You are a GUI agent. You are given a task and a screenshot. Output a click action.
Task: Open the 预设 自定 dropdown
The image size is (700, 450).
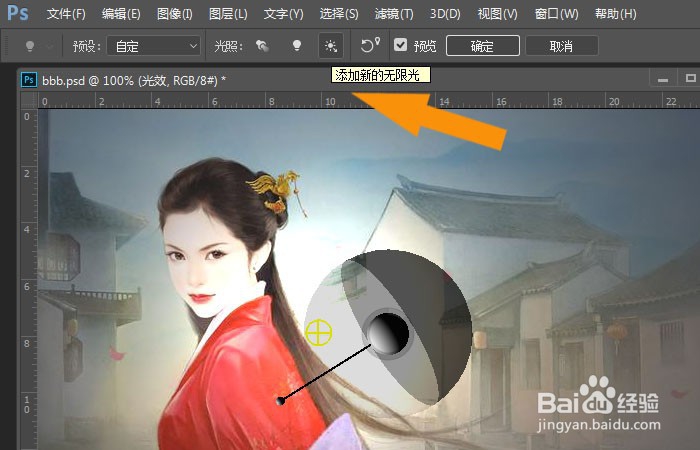pyautogui.click(x=153, y=46)
